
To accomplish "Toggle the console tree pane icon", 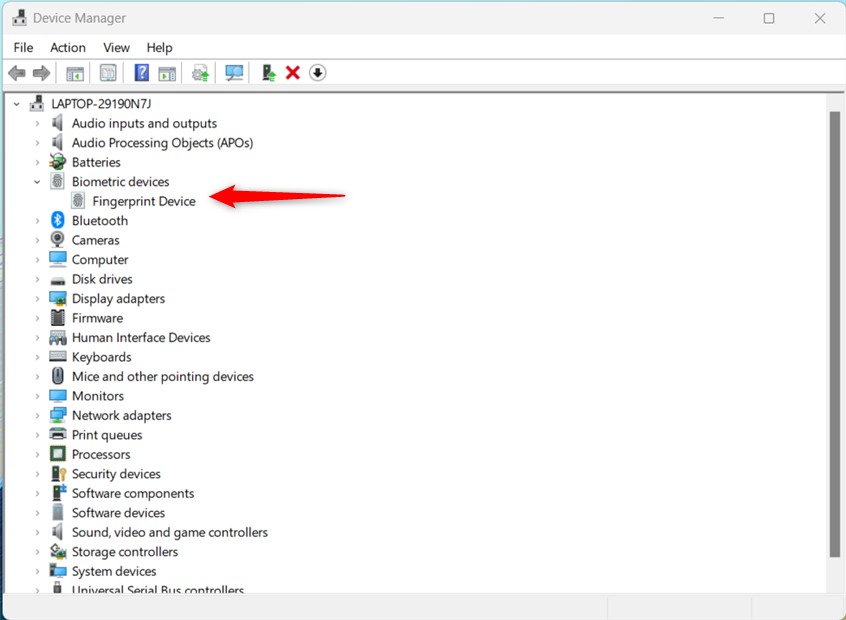I will (75, 73).
